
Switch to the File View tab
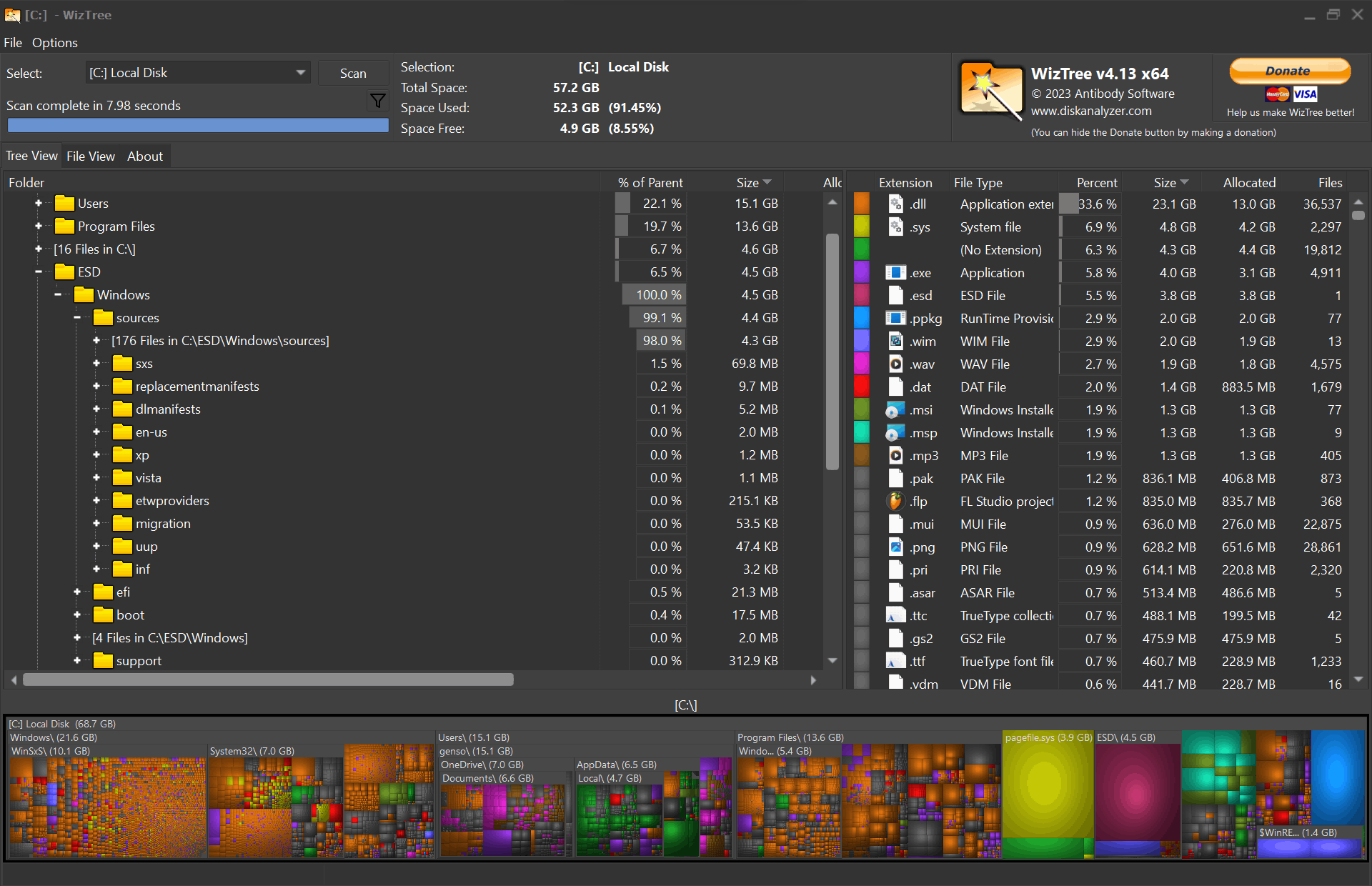point(91,156)
